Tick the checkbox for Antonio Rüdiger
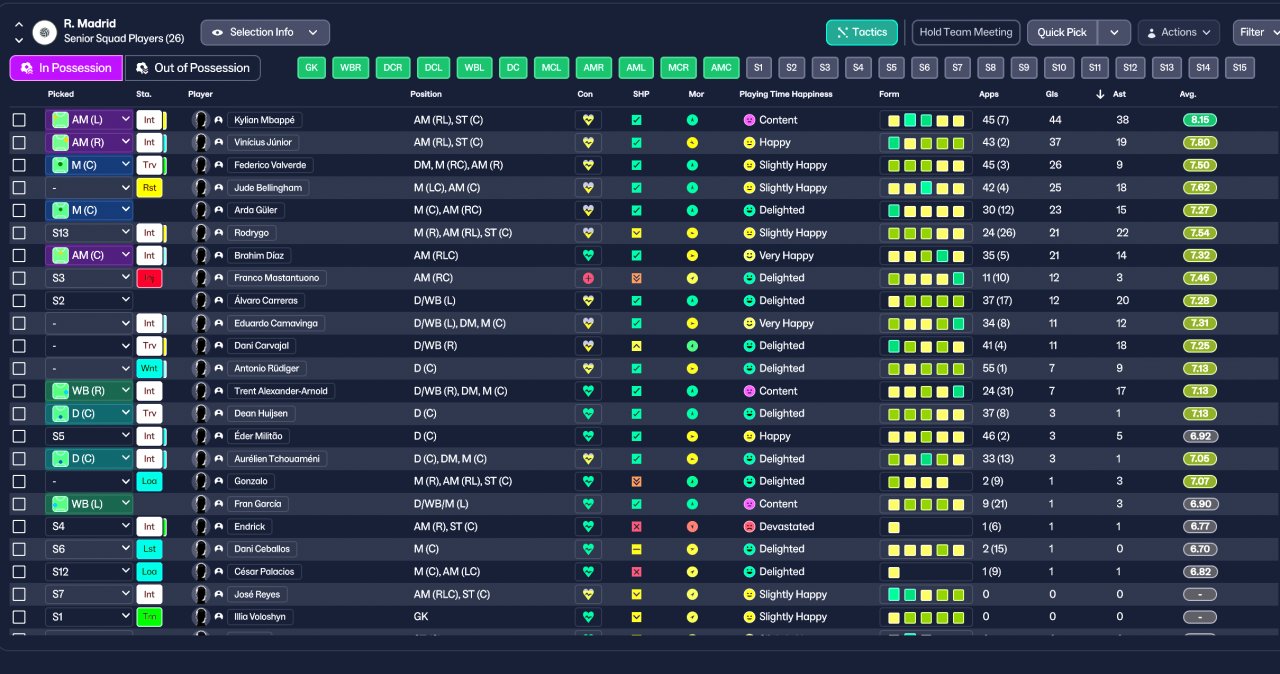 pos(19,368)
